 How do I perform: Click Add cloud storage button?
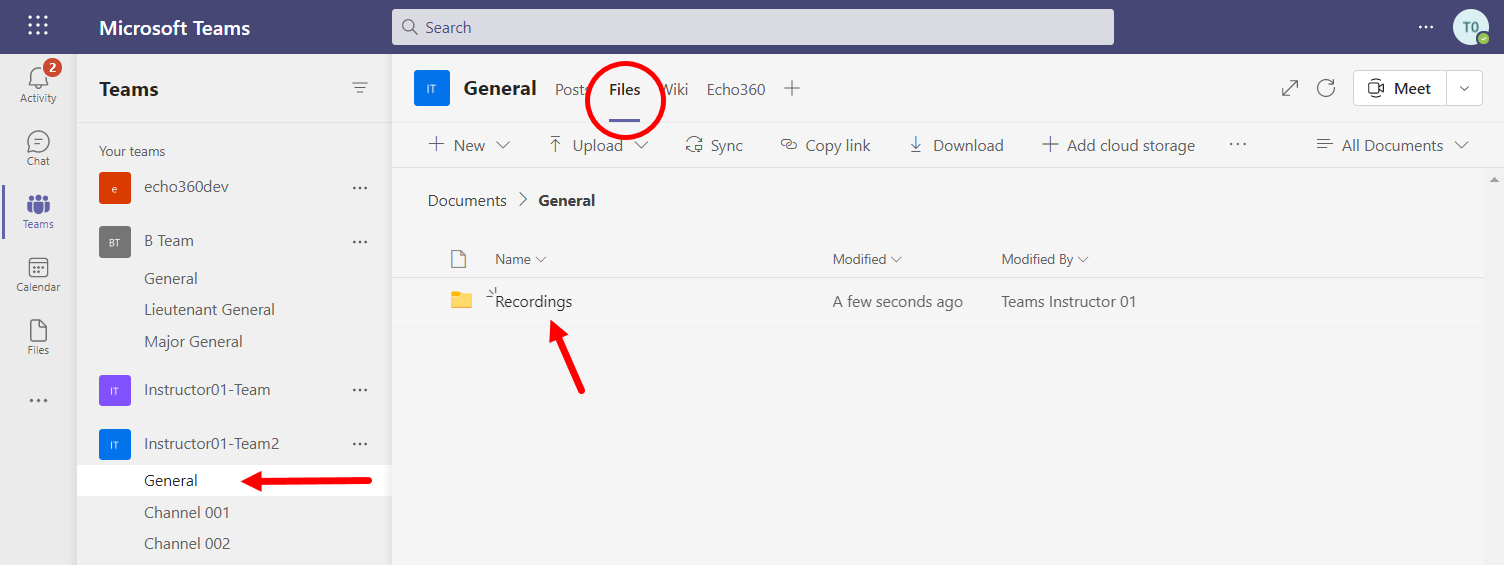1118,145
